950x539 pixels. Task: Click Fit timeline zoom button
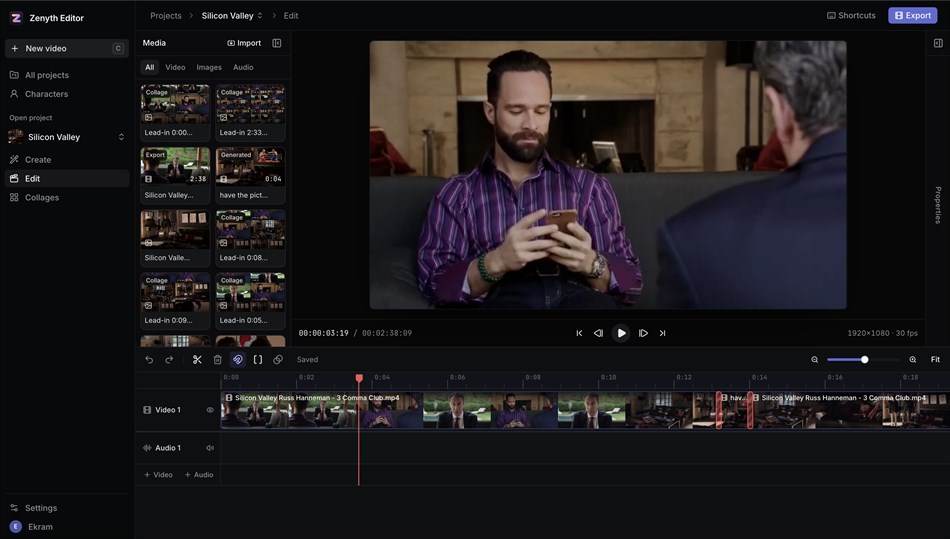(935, 360)
